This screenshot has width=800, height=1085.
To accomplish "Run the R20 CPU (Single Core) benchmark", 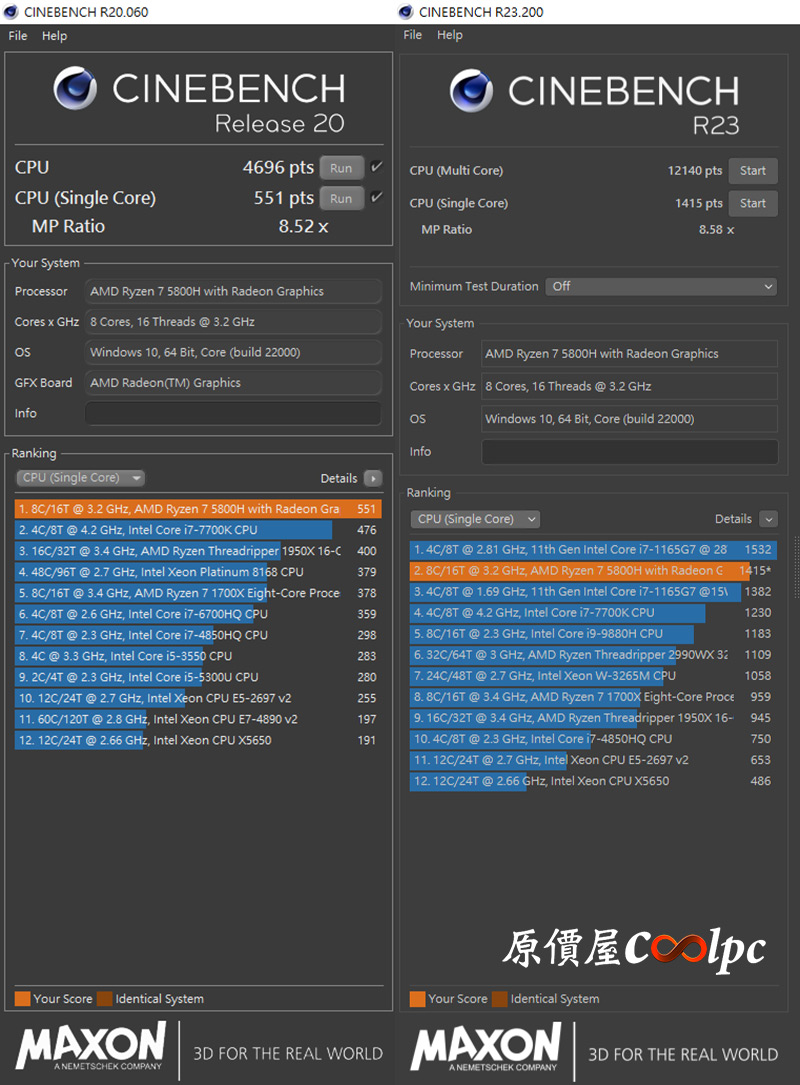I will coord(341,199).
